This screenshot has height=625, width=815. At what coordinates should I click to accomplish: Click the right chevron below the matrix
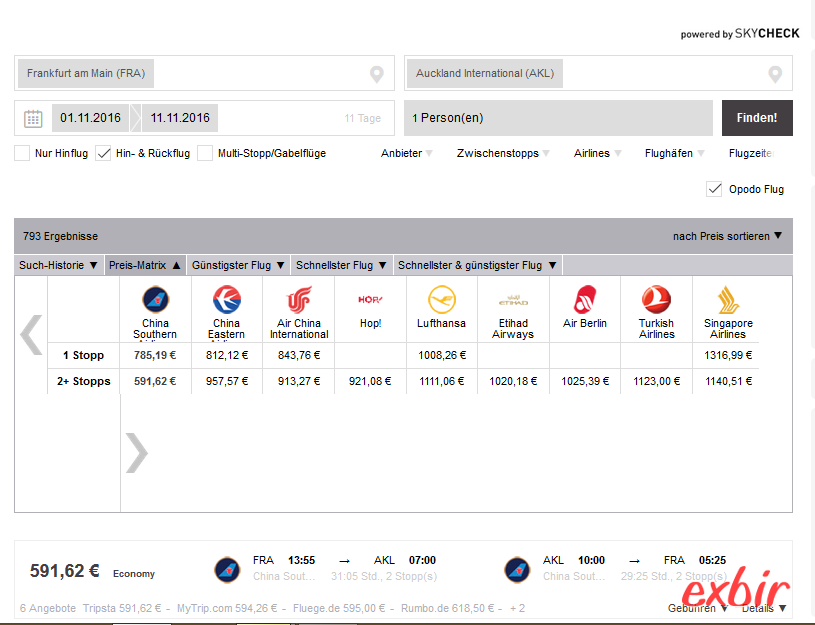(x=137, y=452)
